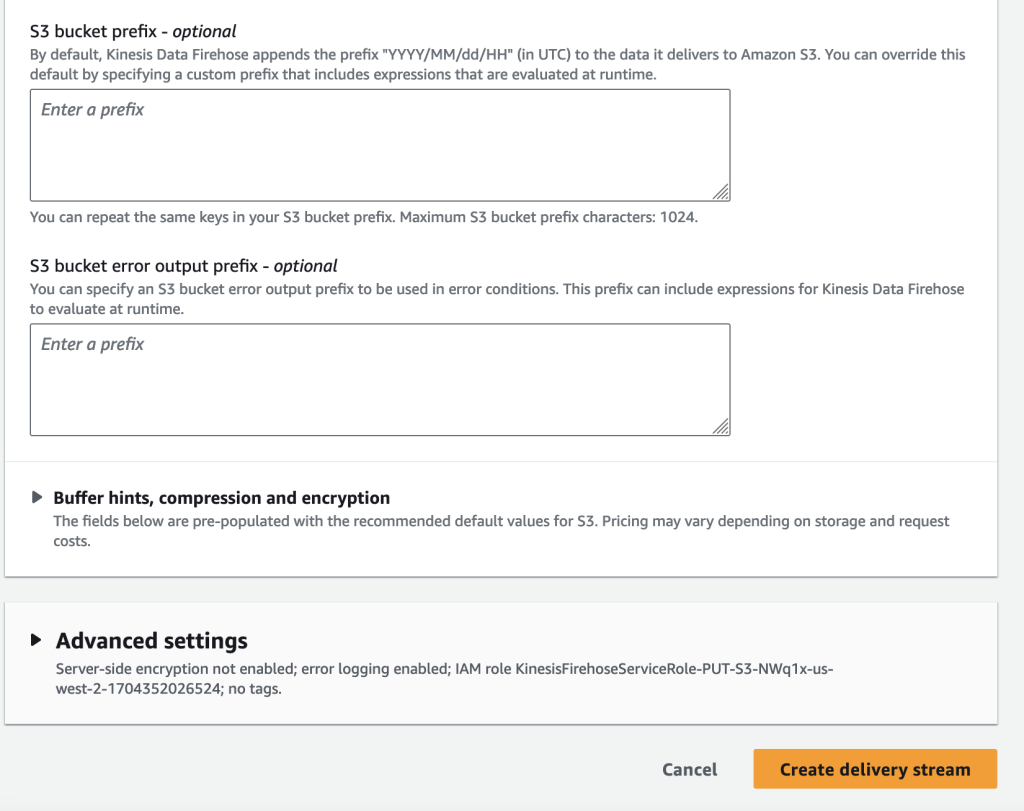Click the Enter a prefix placeholder in error output section
This screenshot has width=1024, height=811.
(91, 343)
